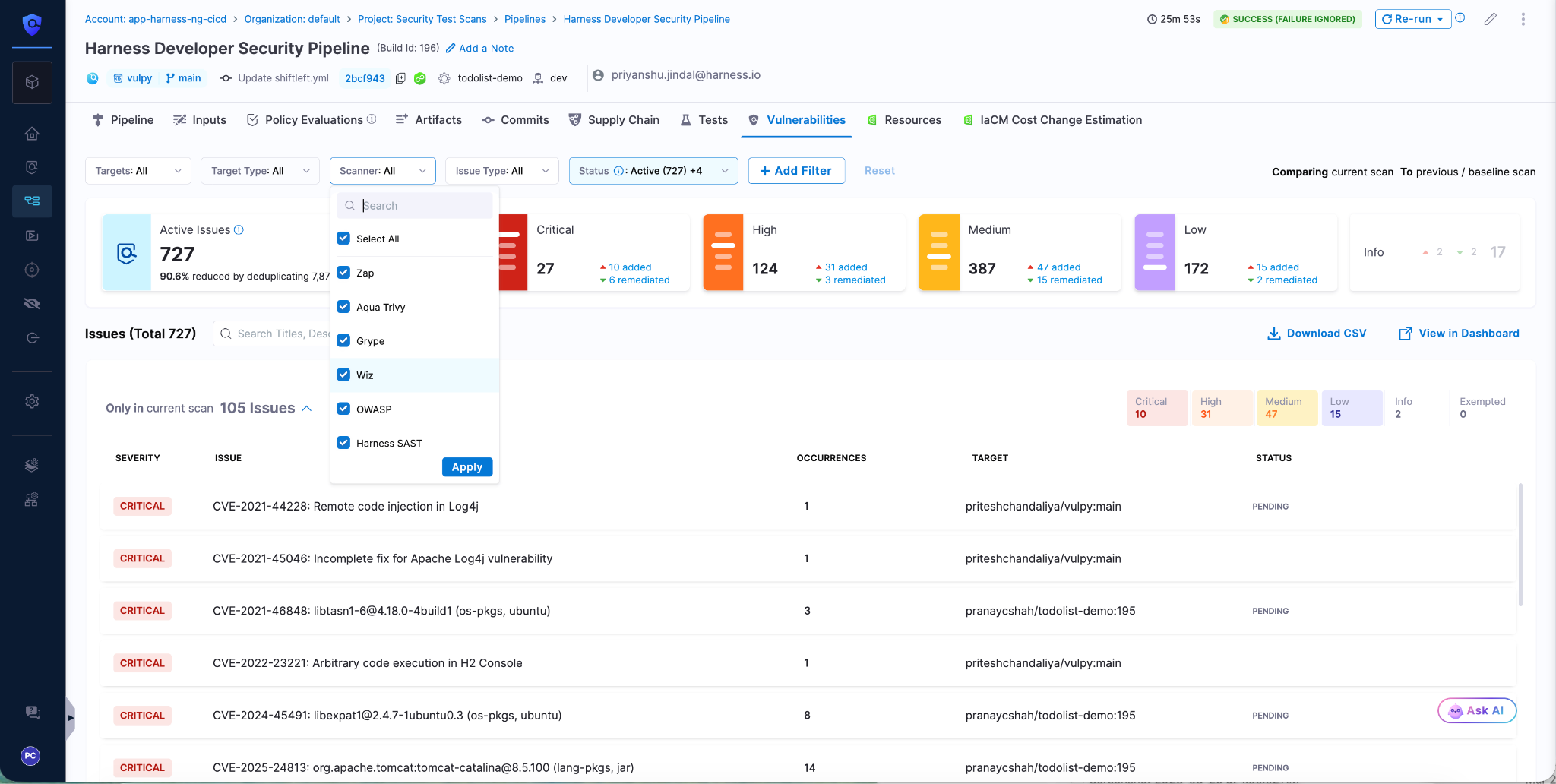The width and height of the screenshot is (1556, 784).
Task: Click Add a Note link
Action: pyautogui.click(x=479, y=48)
